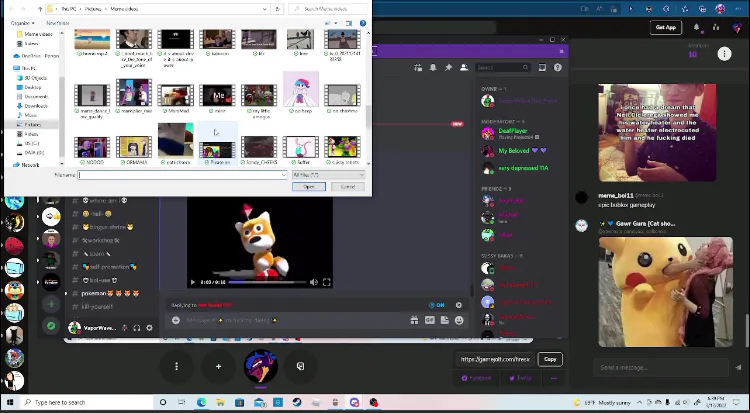Open the pokemon channel in Discord
The width and height of the screenshot is (750, 413).
tap(111, 293)
